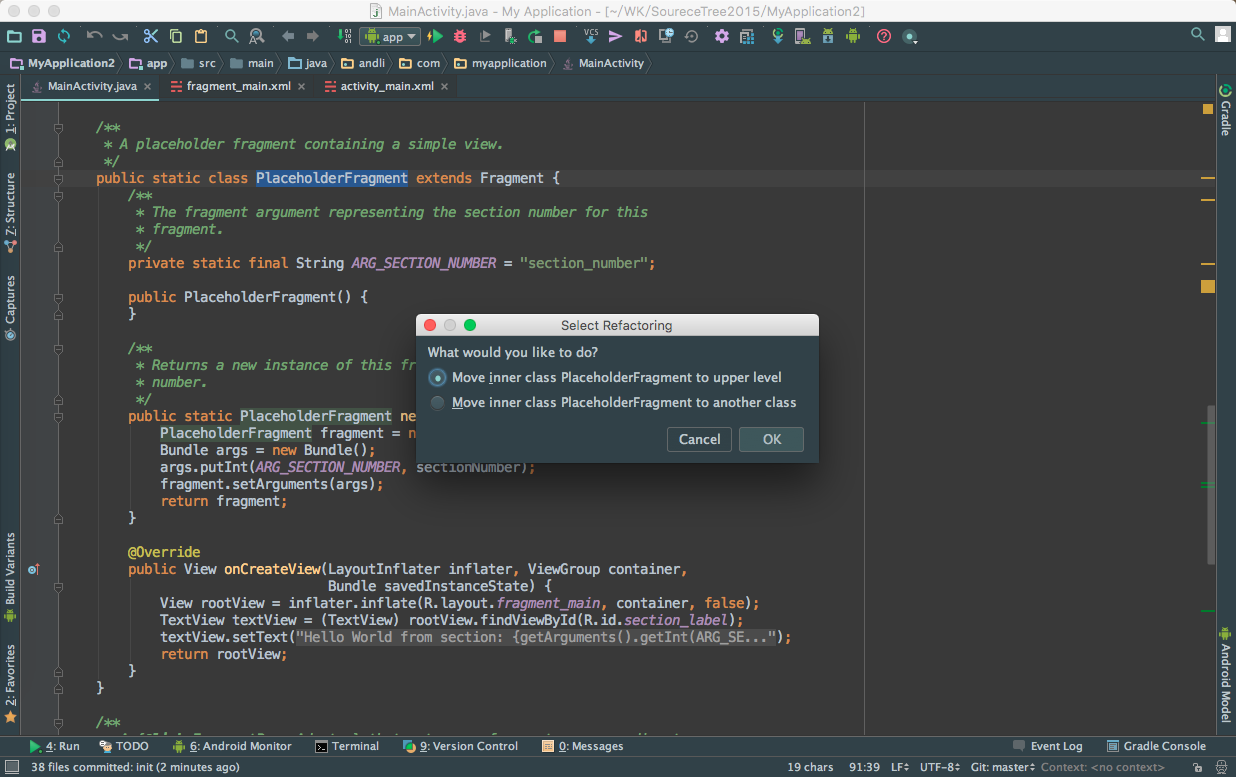Save all files with the floppy icon
This screenshot has width=1236, height=777.
tap(38, 36)
